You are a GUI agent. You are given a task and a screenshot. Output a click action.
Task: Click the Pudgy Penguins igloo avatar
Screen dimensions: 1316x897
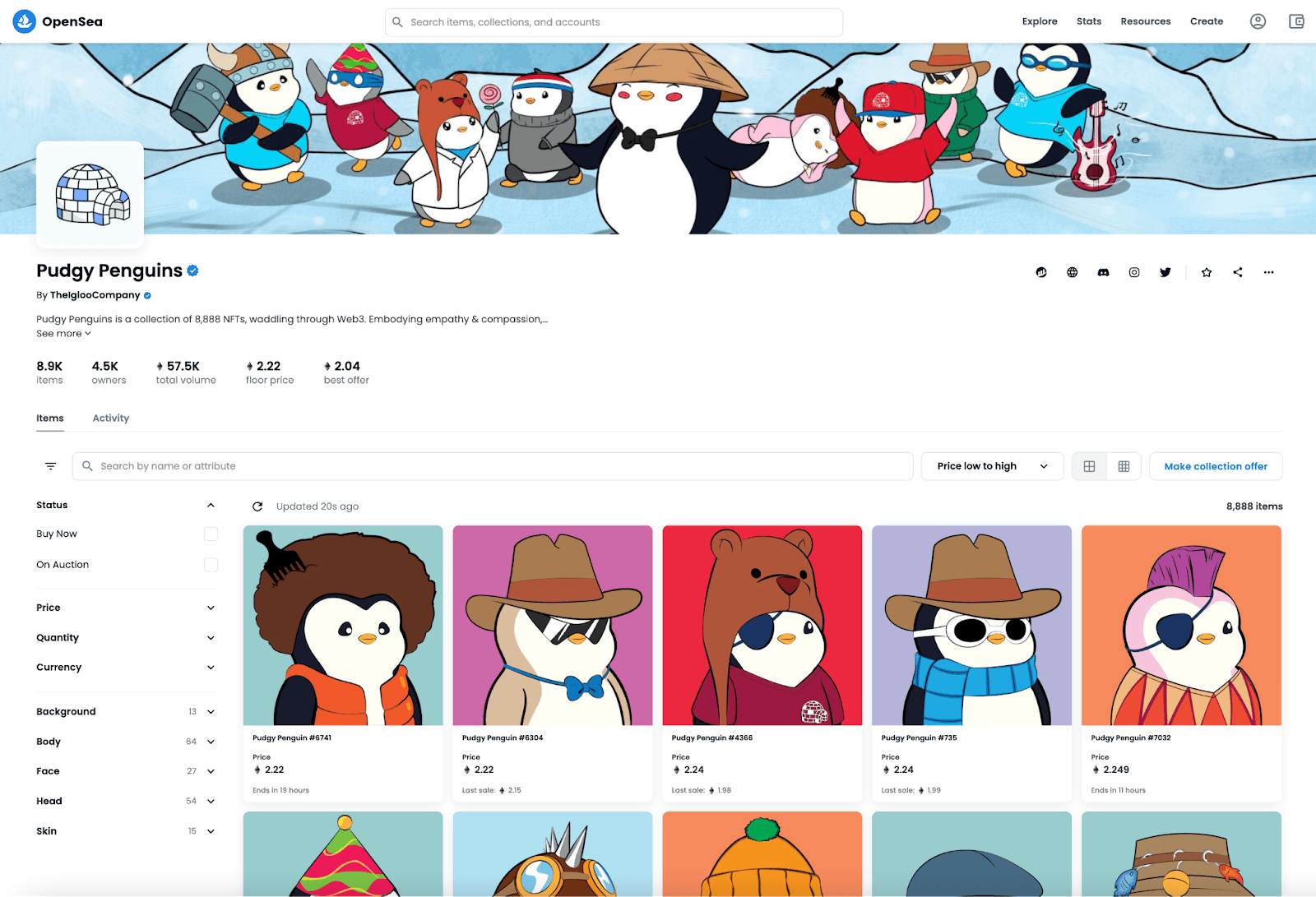click(90, 195)
